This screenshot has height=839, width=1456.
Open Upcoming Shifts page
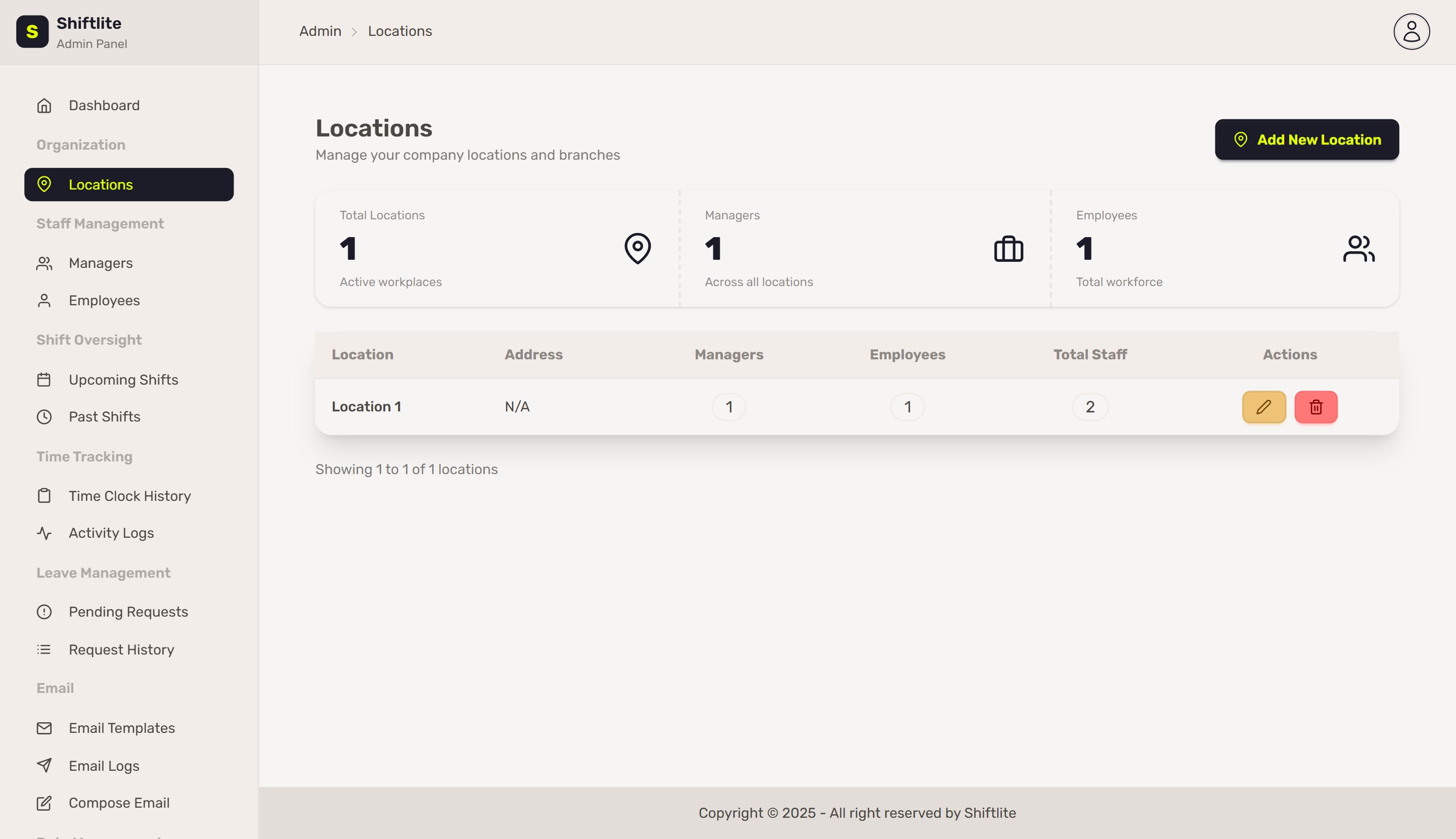pos(123,380)
